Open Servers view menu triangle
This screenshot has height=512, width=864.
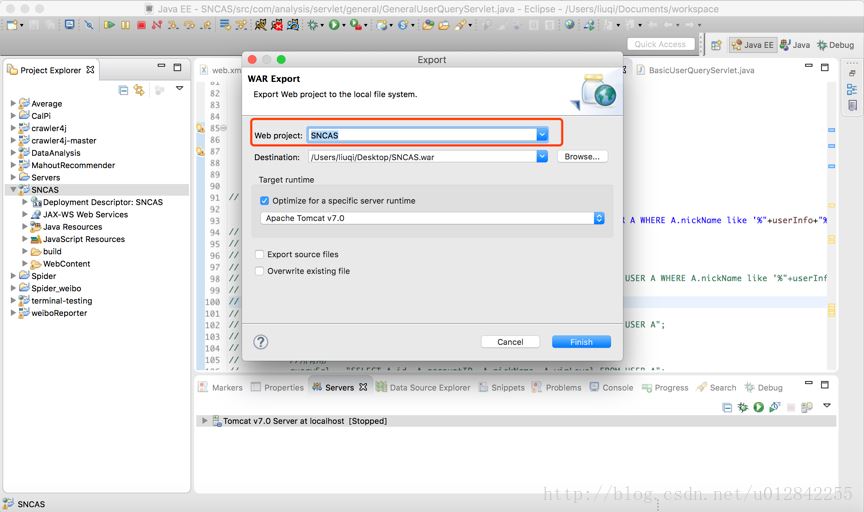[827, 406]
